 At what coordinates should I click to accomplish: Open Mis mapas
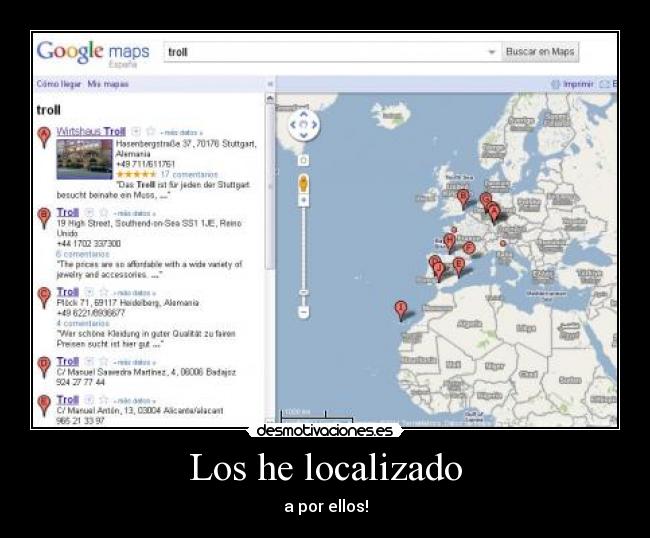pyautogui.click(x=108, y=84)
